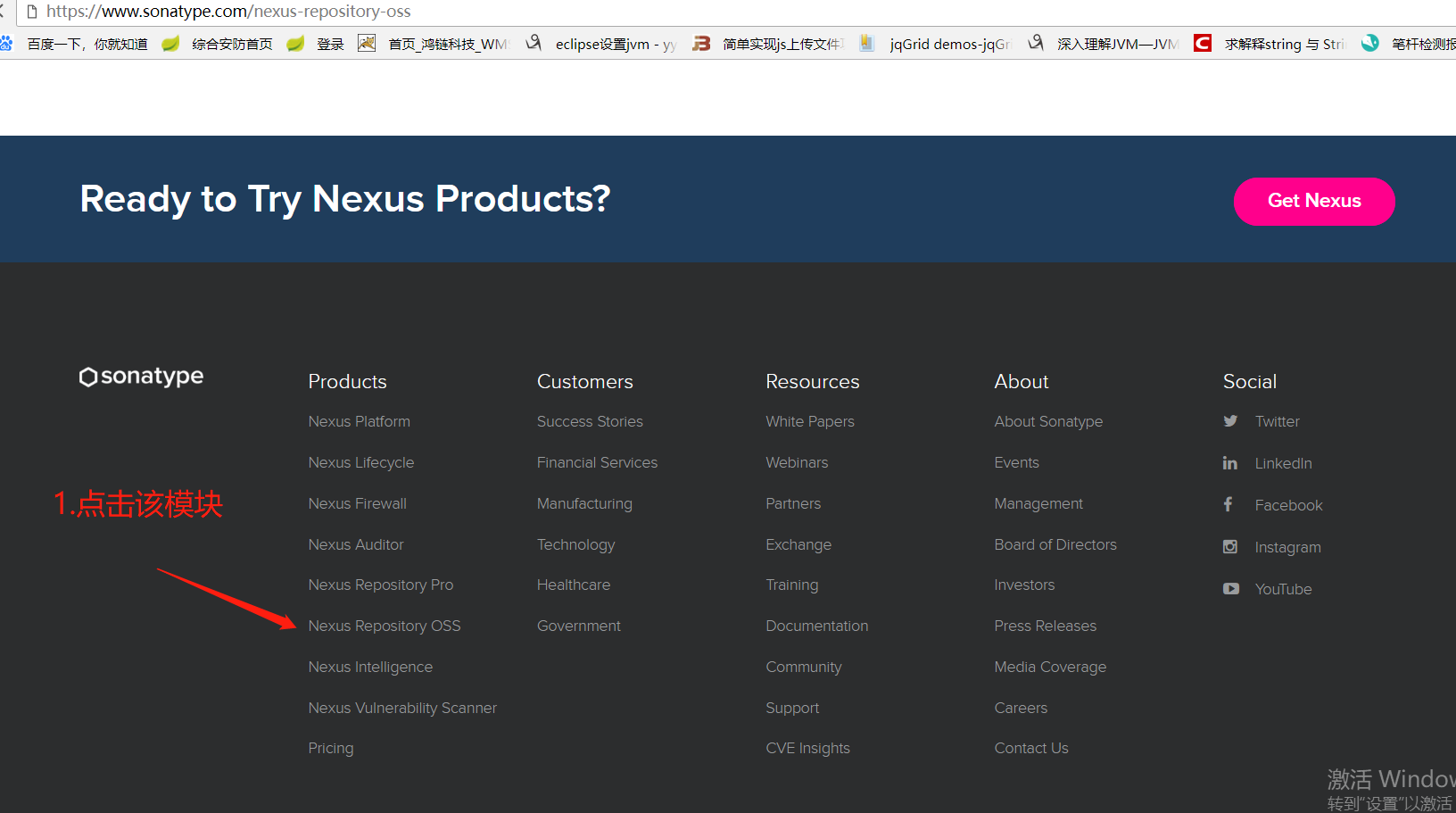The width and height of the screenshot is (1456, 813).
Task: Open About Sonatype link
Action: (1048, 421)
